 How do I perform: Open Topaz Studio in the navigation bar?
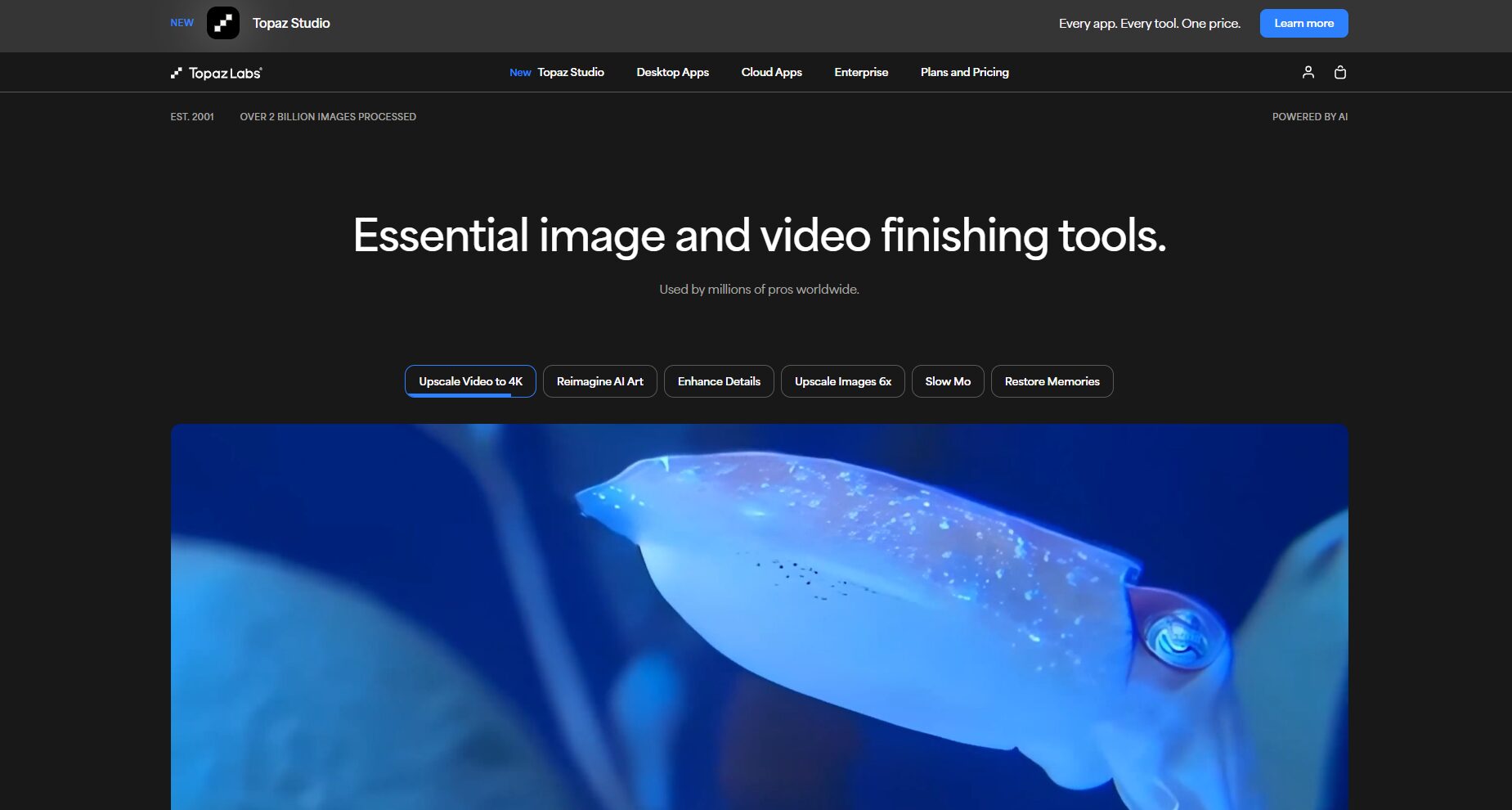[570, 72]
